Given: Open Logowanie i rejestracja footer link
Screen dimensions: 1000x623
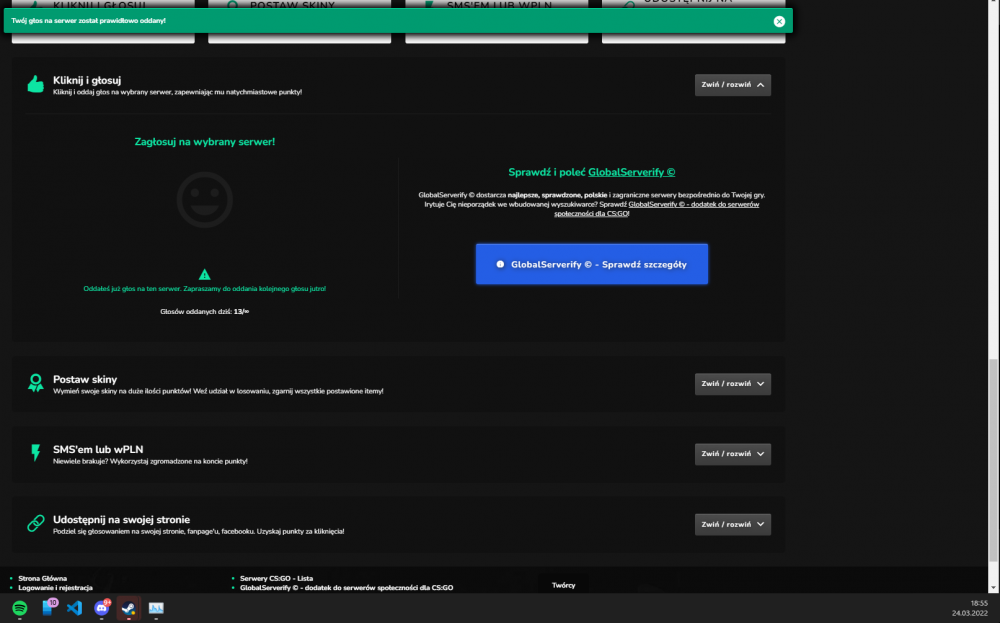Looking at the screenshot, I should 55,588.
